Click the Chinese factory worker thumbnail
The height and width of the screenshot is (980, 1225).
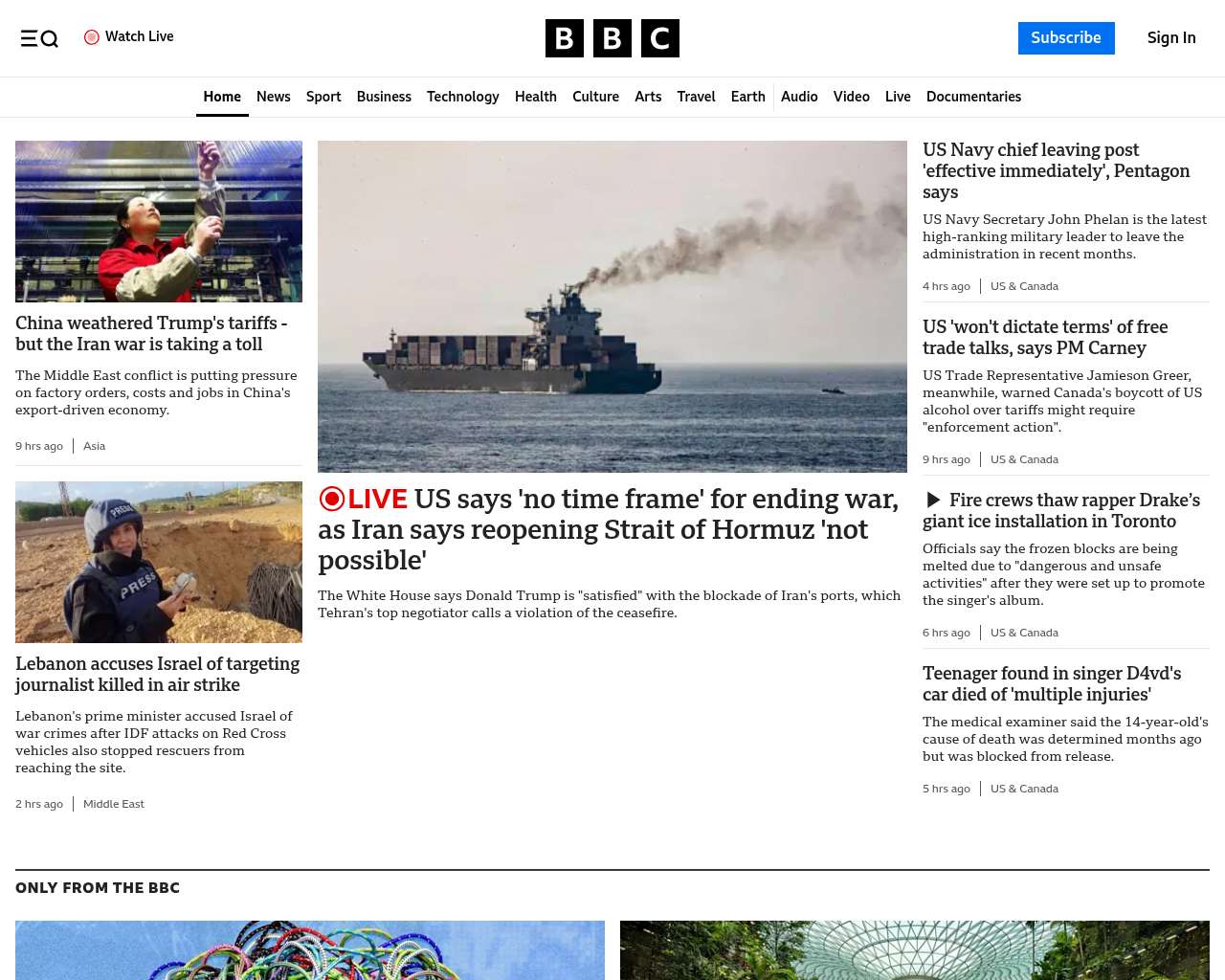159,222
